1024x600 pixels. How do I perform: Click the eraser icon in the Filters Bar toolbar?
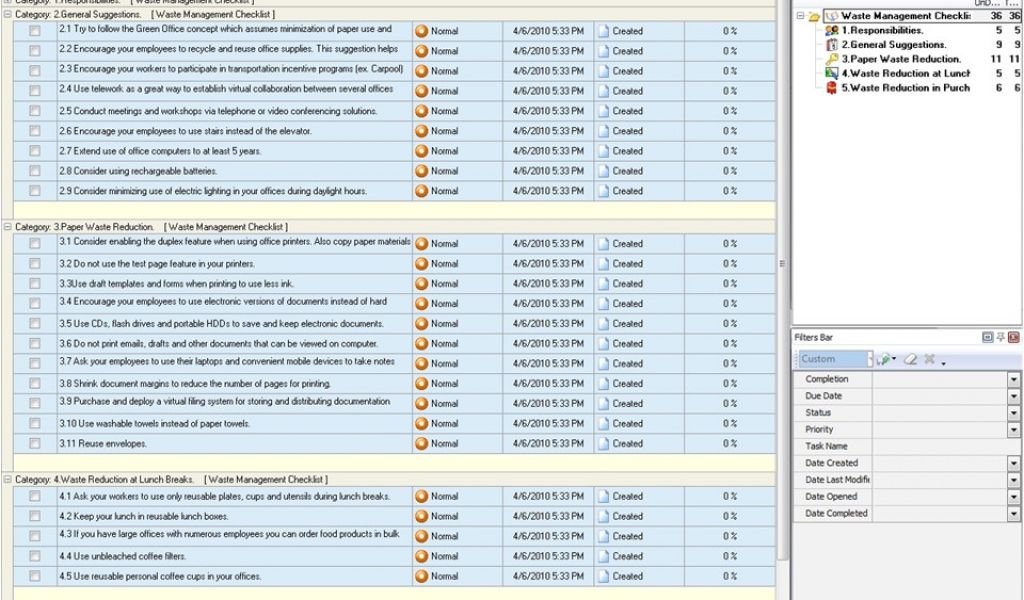(x=911, y=359)
